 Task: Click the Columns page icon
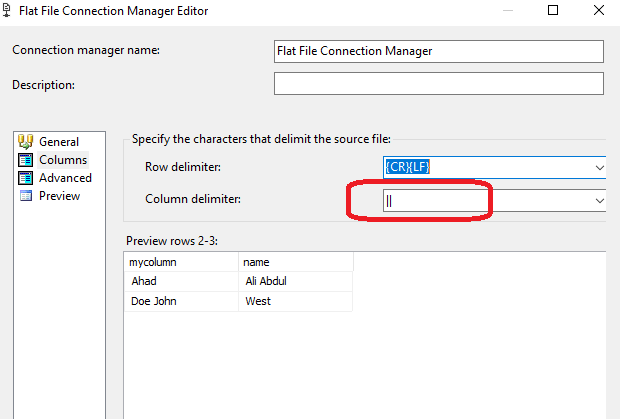click(x=25, y=160)
